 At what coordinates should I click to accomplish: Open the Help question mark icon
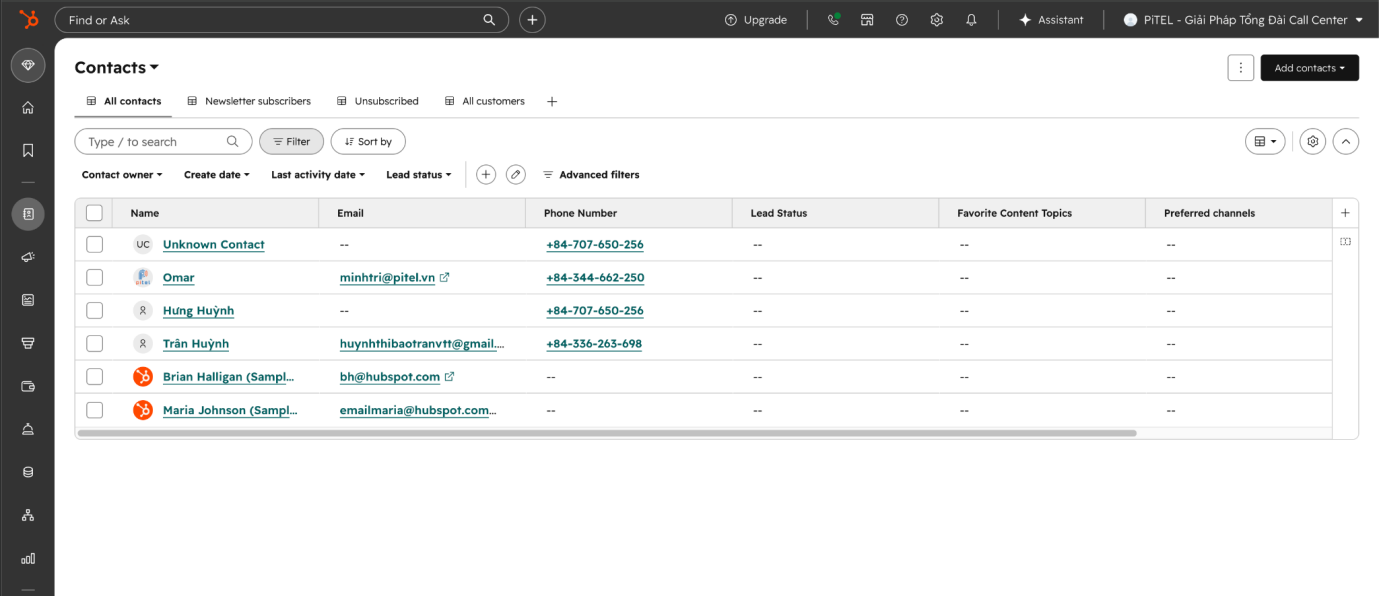coord(902,20)
